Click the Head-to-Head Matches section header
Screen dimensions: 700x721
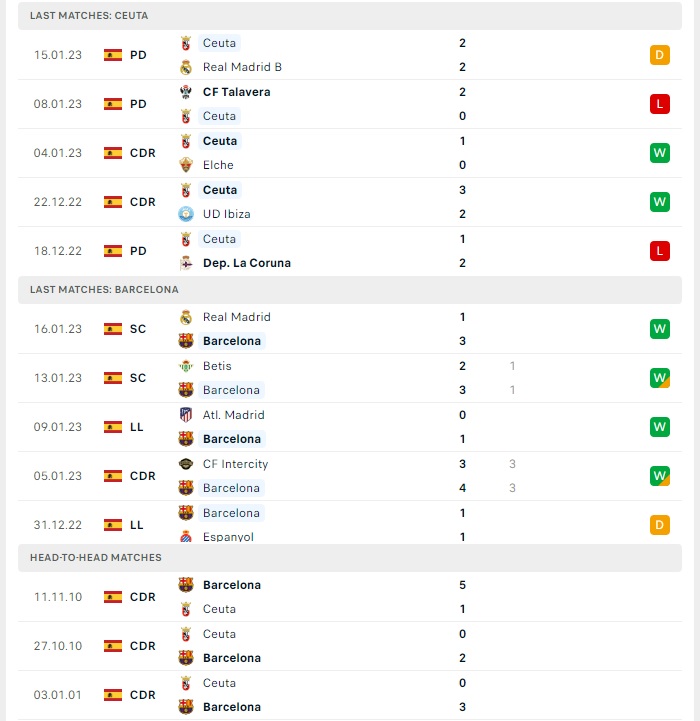click(x=350, y=558)
